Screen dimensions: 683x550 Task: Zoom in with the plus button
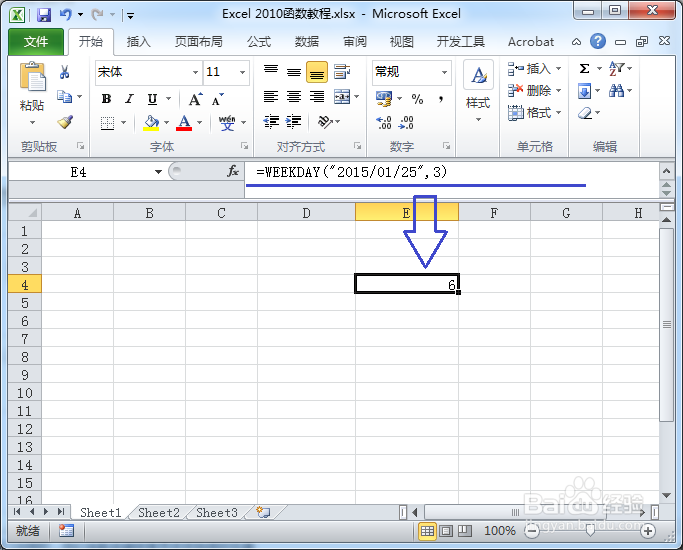tap(648, 530)
